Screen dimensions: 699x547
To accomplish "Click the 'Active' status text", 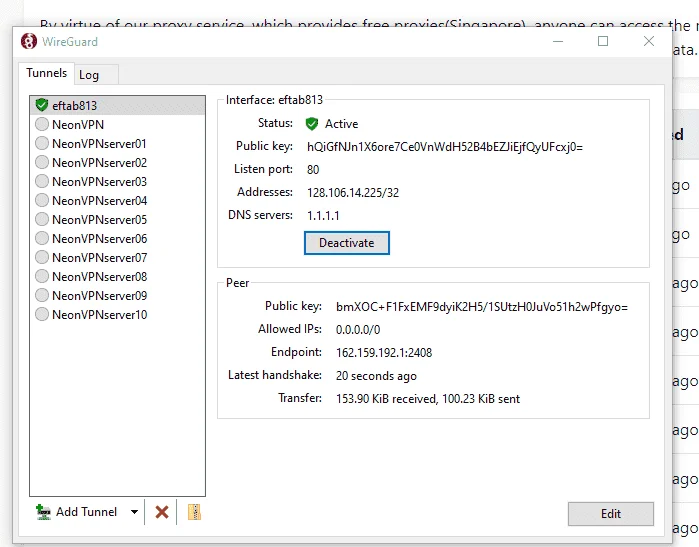I will click(341, 124).
